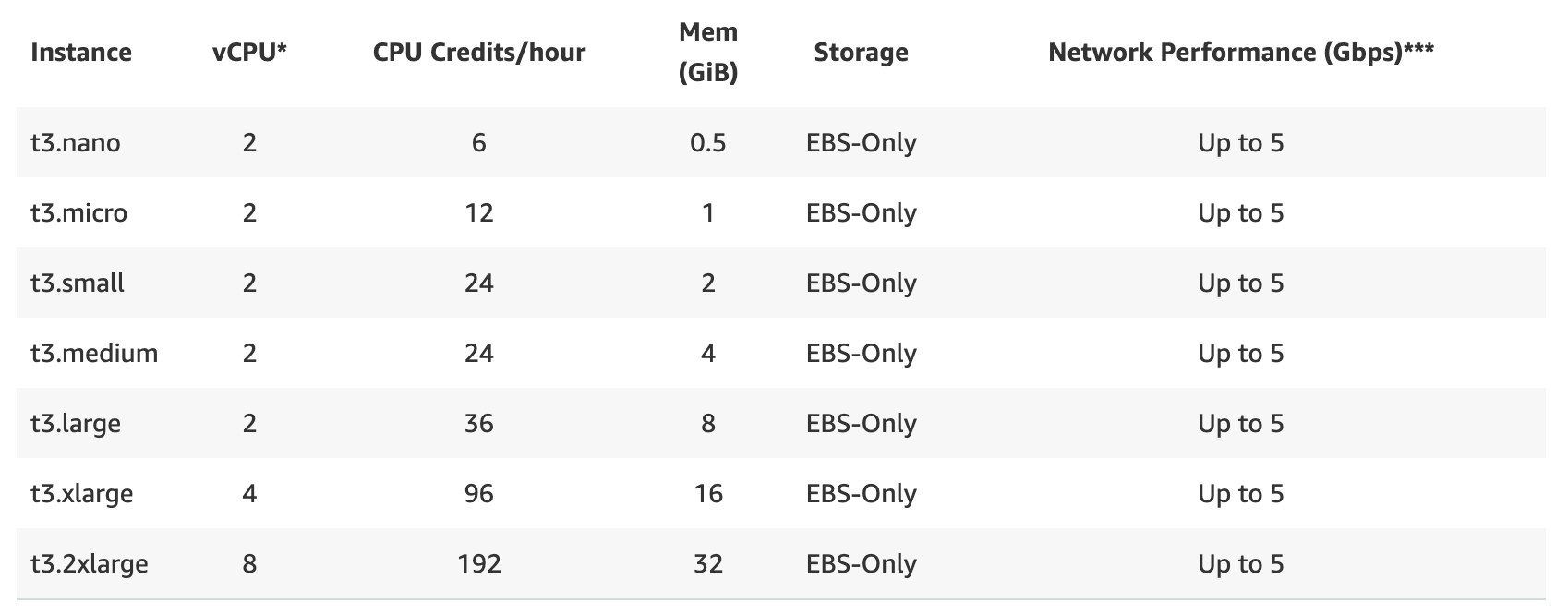
Task: Click the Instance column header
Action: (x=81, y=53)
